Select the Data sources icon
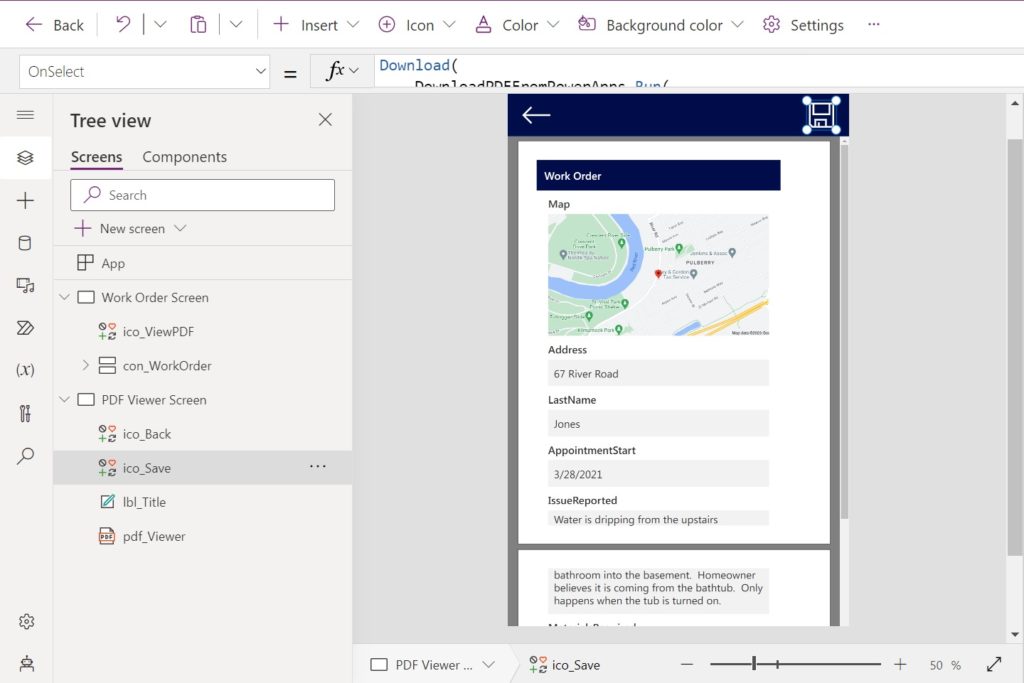Screen dimensions: 1024x683 point(27,242)
